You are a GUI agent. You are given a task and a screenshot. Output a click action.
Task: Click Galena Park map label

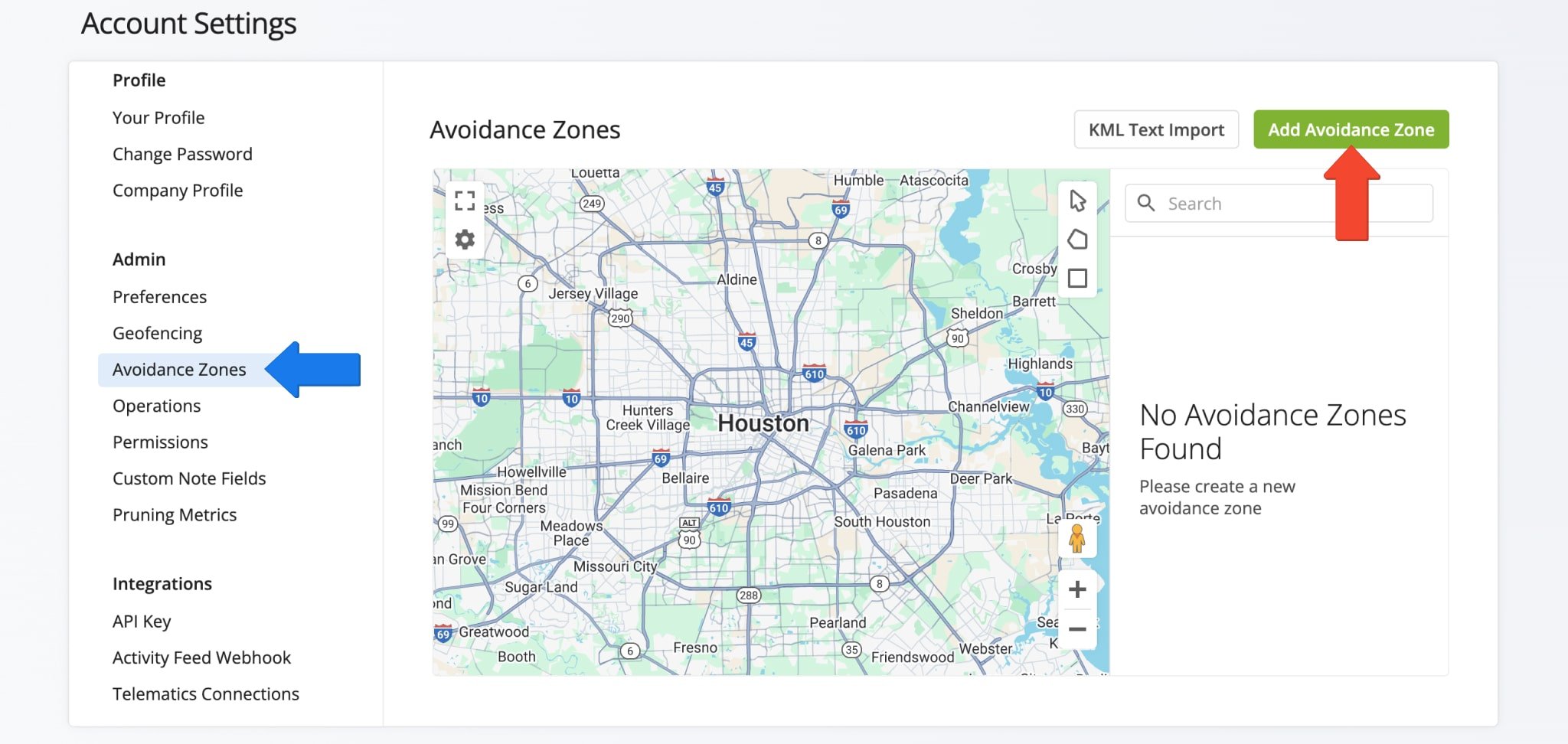point(887,450)
